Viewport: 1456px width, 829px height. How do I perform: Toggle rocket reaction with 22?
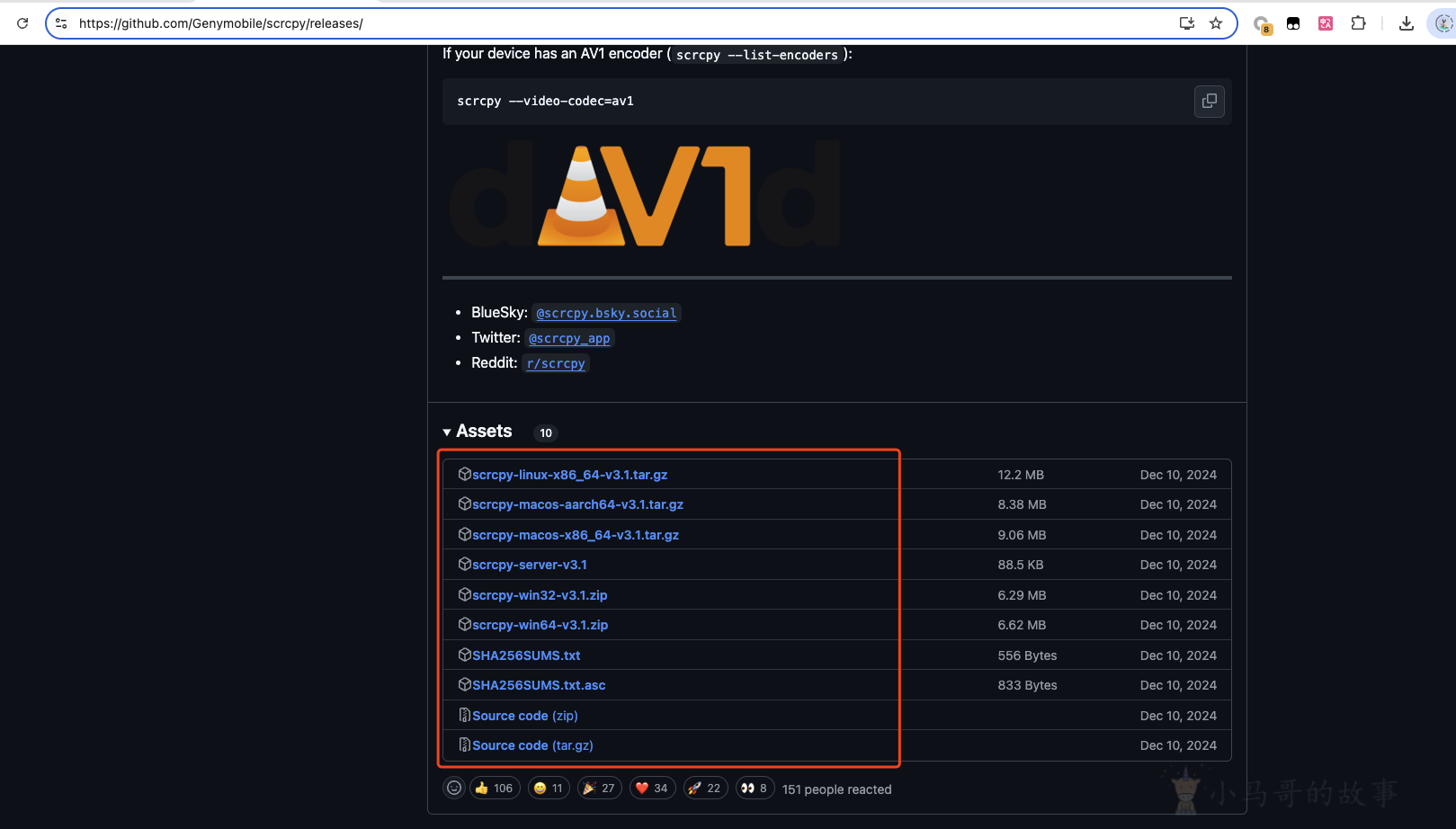(706, 789)
